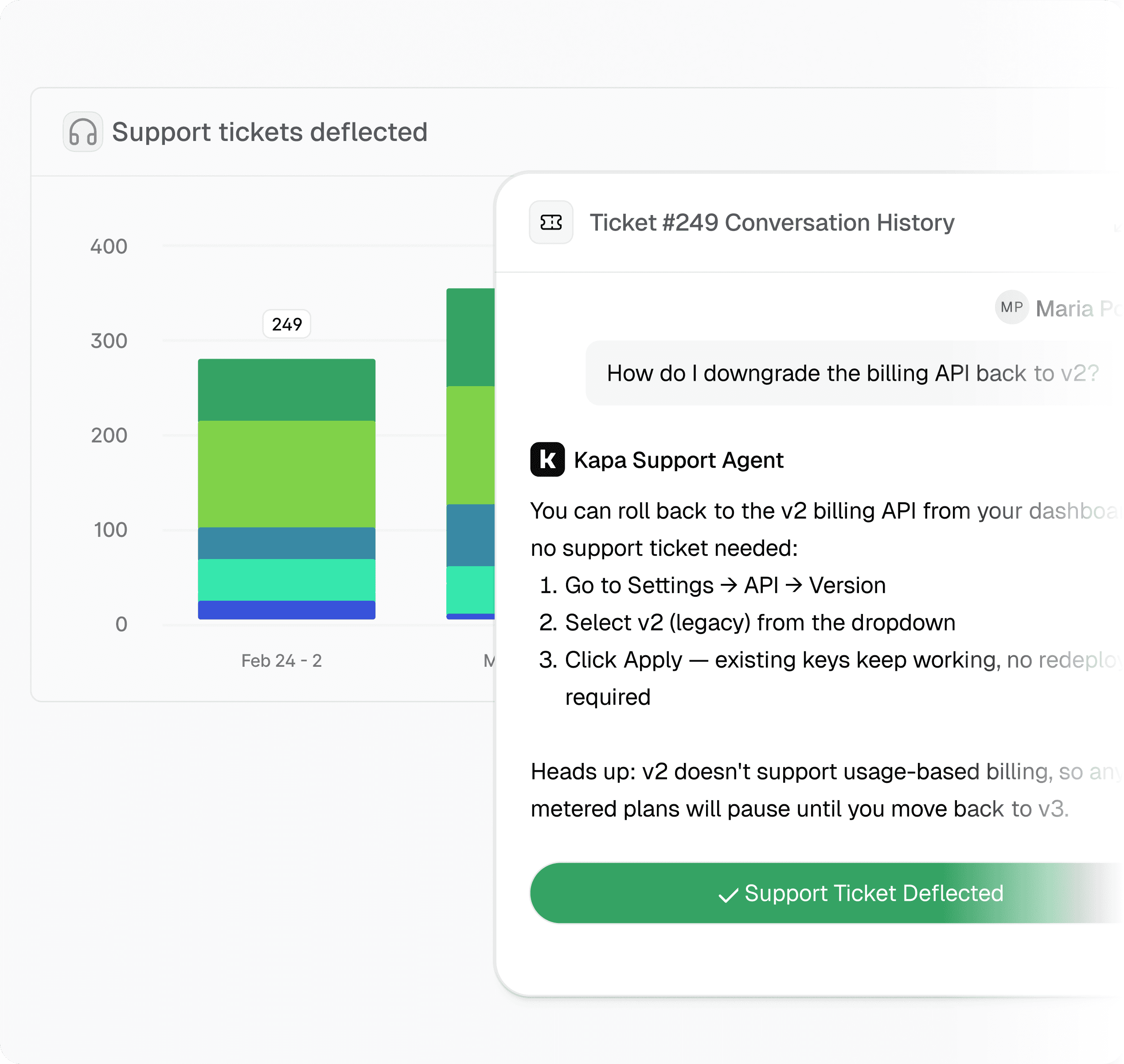
Task: Click the user message about downgrading billing API
Action: point(853,373)
